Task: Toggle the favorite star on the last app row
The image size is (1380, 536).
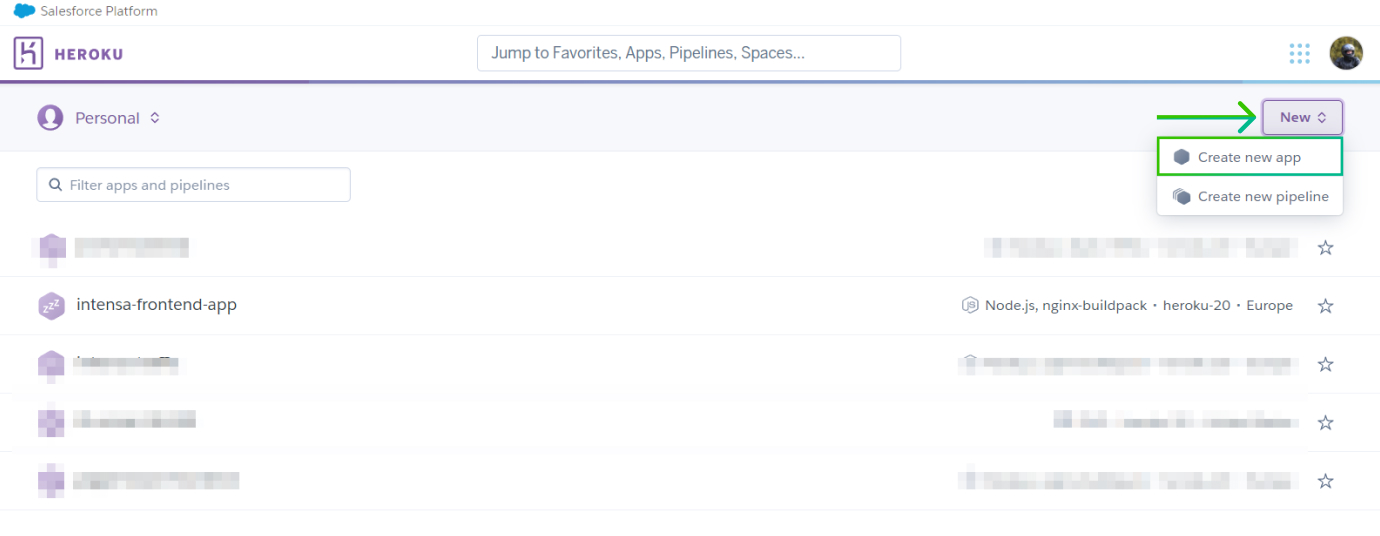Action: pos(1325,481)
